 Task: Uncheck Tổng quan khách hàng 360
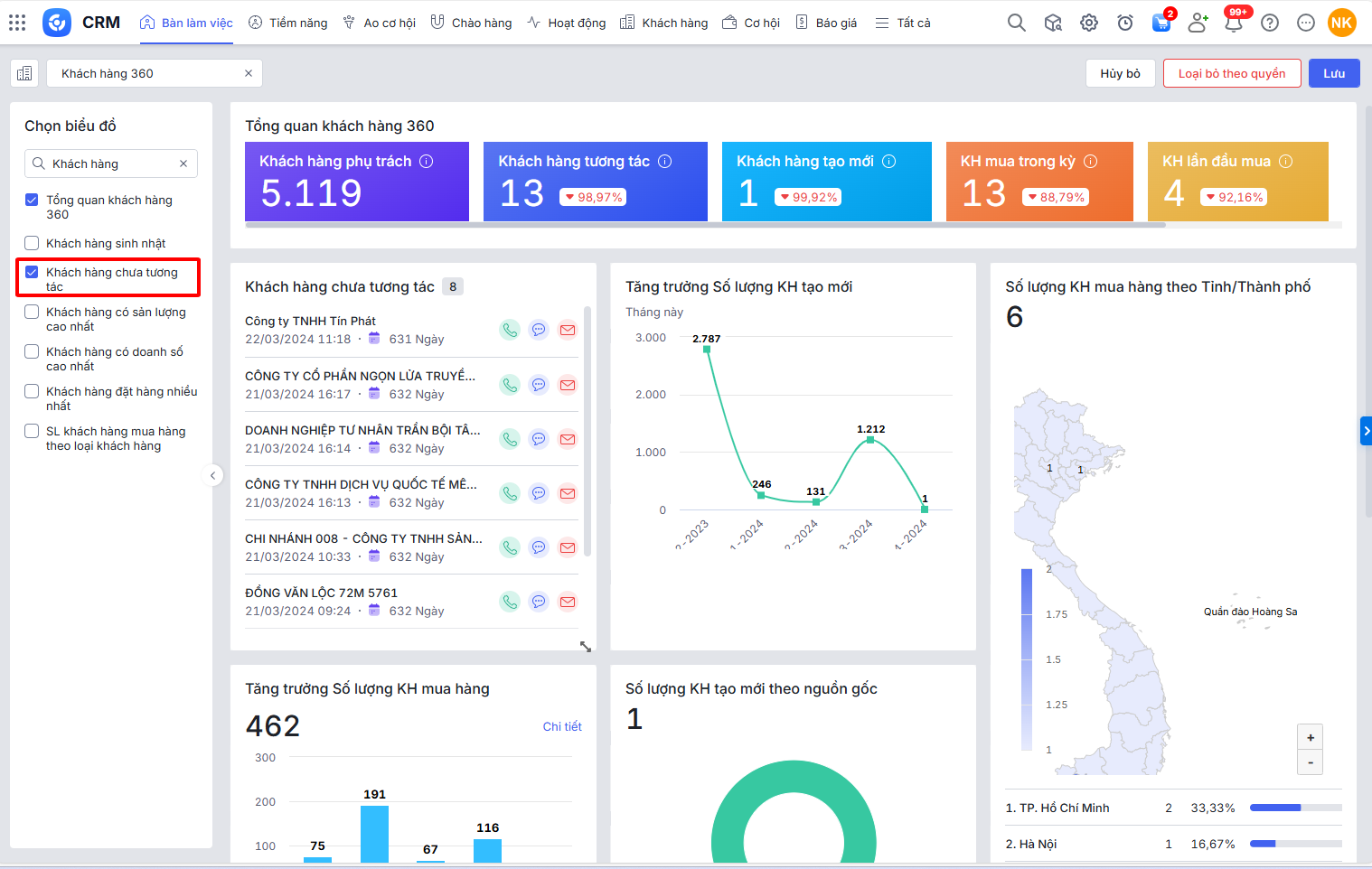[32, 200]
